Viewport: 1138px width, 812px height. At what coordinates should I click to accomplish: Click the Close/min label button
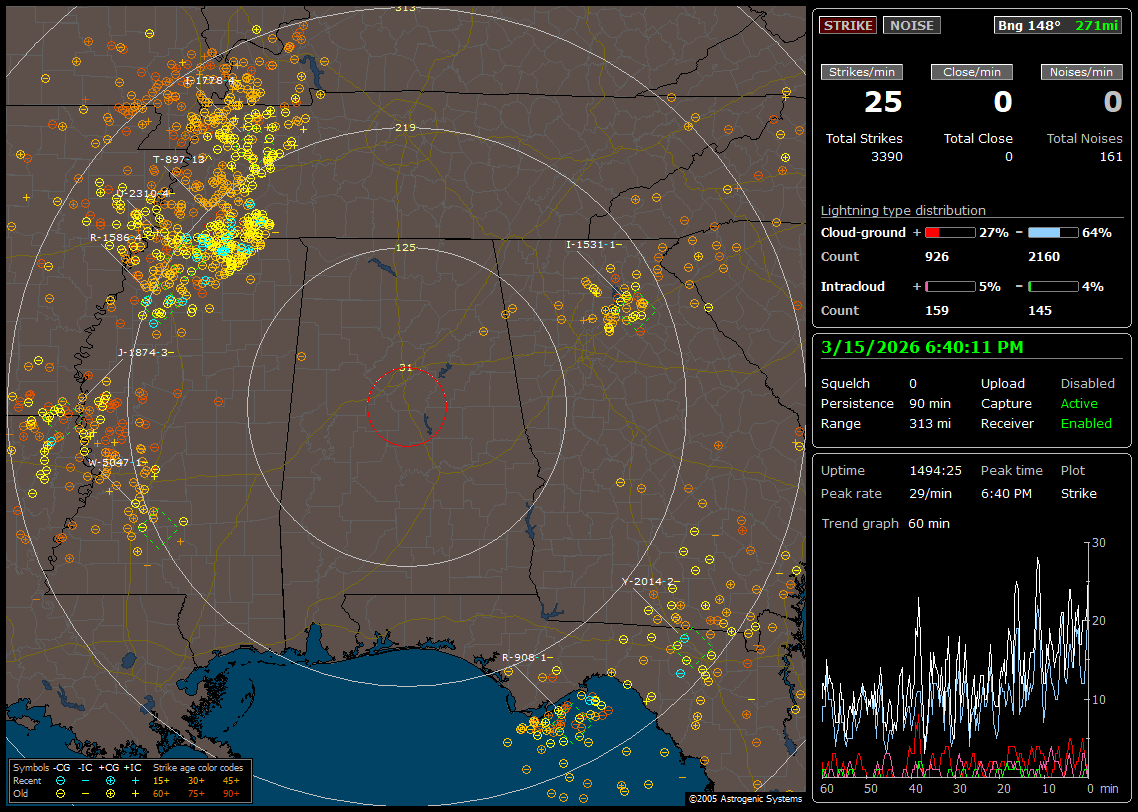[972, 72]
